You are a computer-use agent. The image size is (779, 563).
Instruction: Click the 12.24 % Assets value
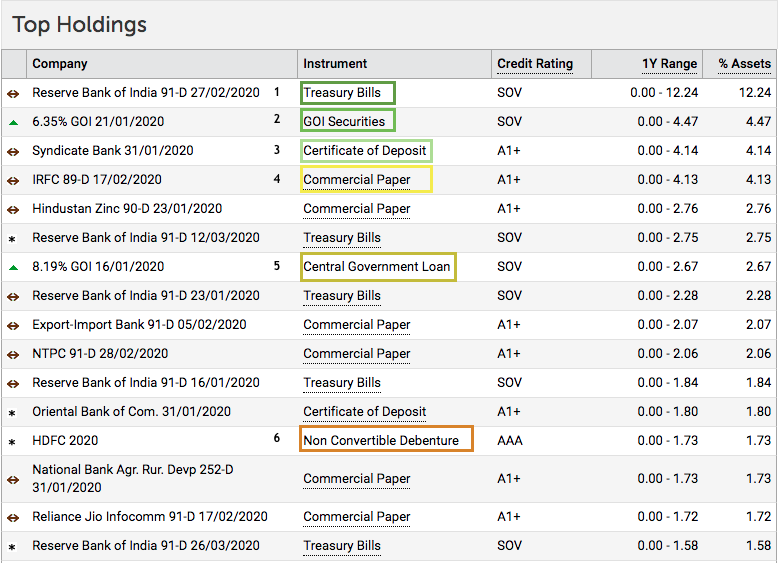pyautogui.click(x=755, y=93)
